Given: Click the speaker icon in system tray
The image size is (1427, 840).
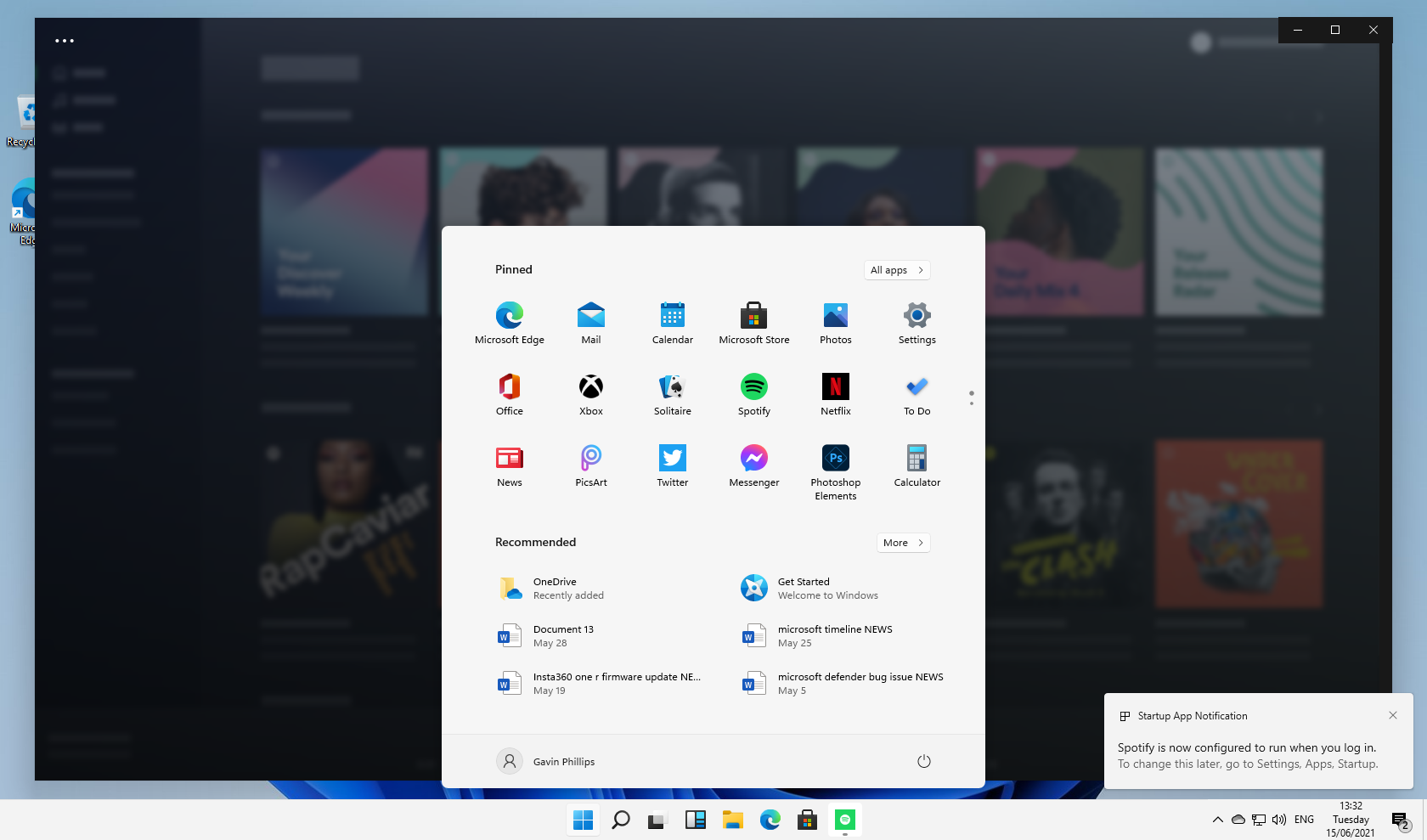Looking at the screenshot, I should click(x=1279, y=820).
